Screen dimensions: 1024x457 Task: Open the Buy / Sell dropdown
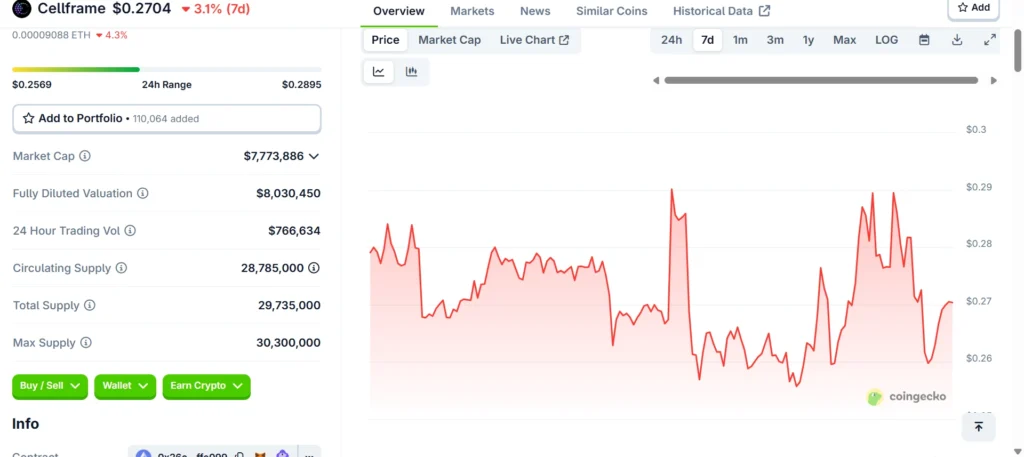(50, 386)
